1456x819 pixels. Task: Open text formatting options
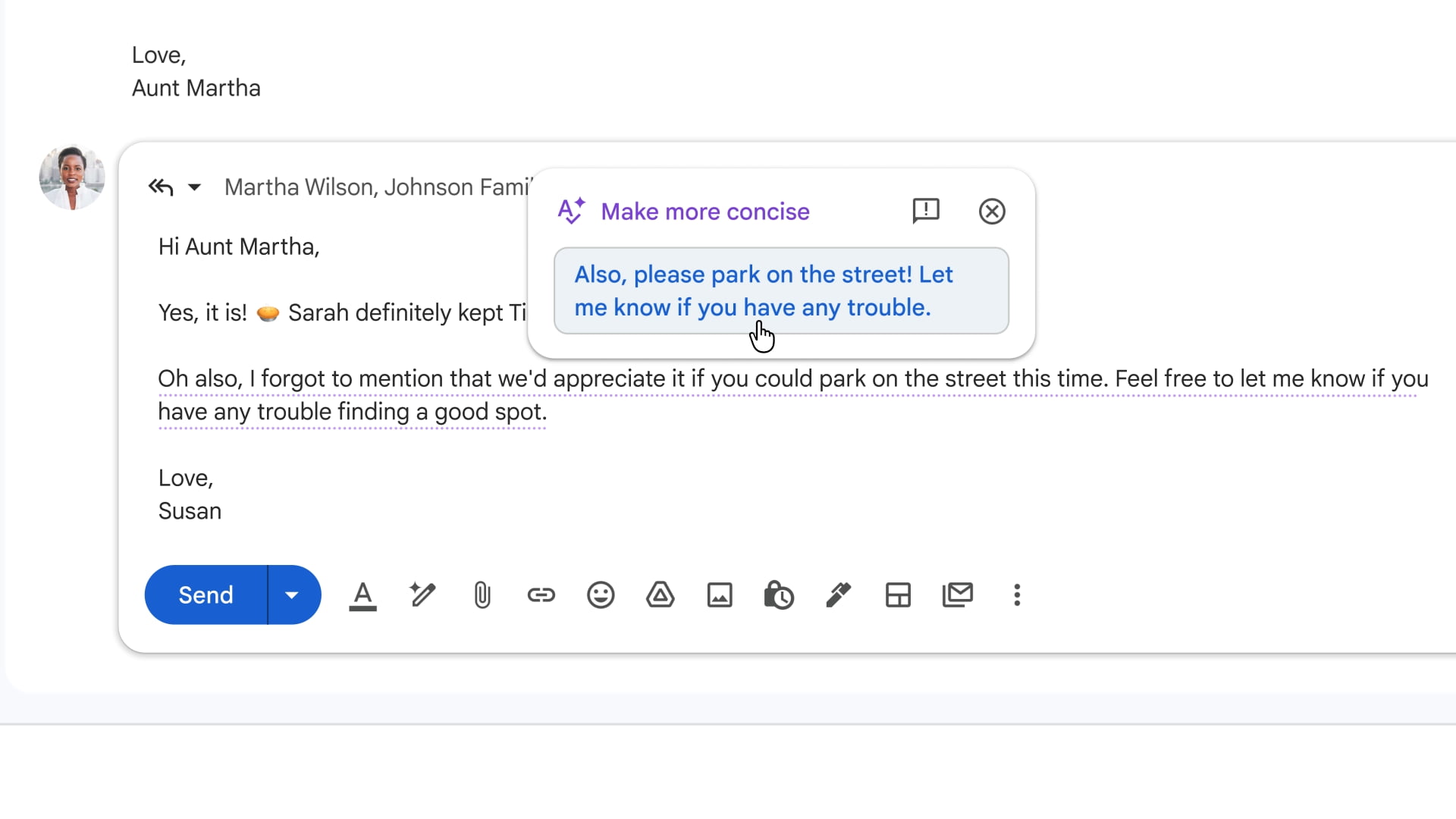coord(362,595)
